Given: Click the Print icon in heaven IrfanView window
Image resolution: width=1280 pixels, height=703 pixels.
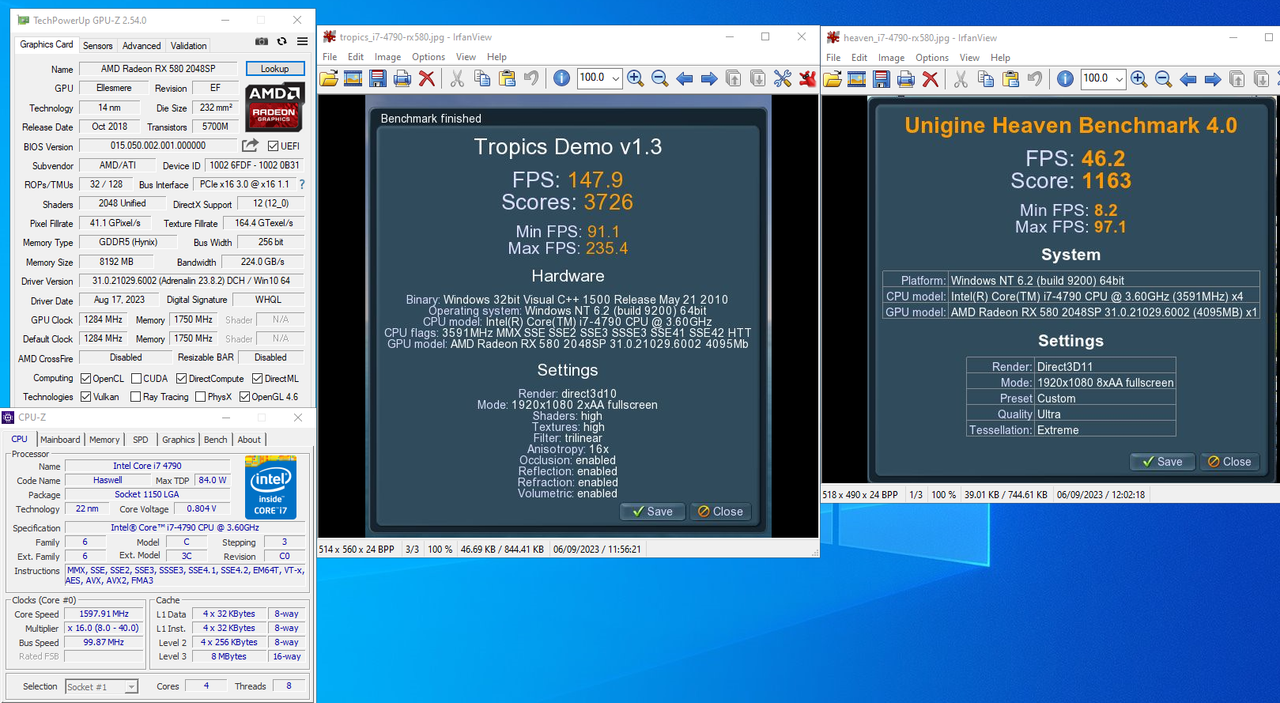Looking at the screenshot, I should point(905,78).
